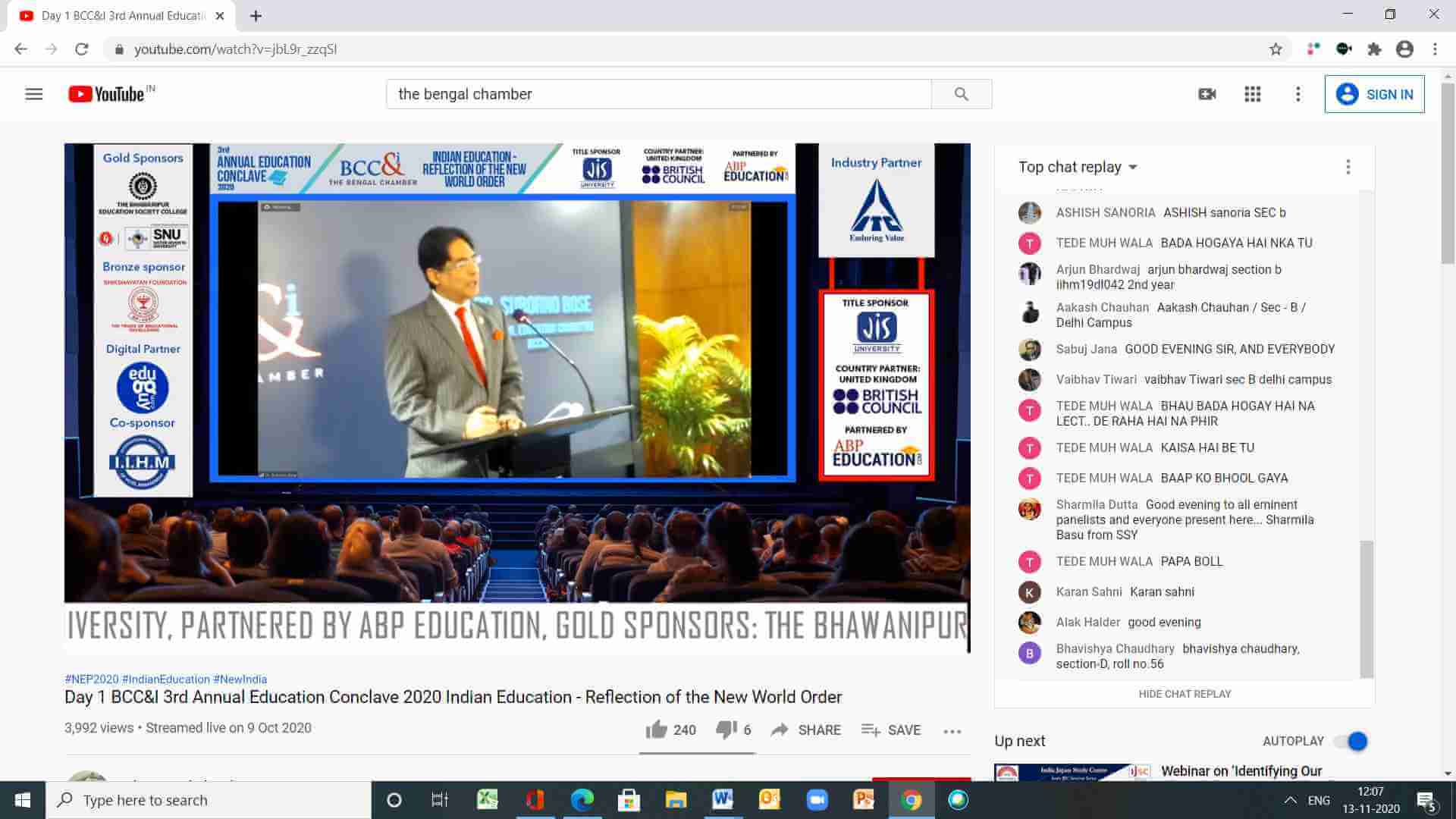
Task: Click the search magnifier button
Action: click(962, 94)
